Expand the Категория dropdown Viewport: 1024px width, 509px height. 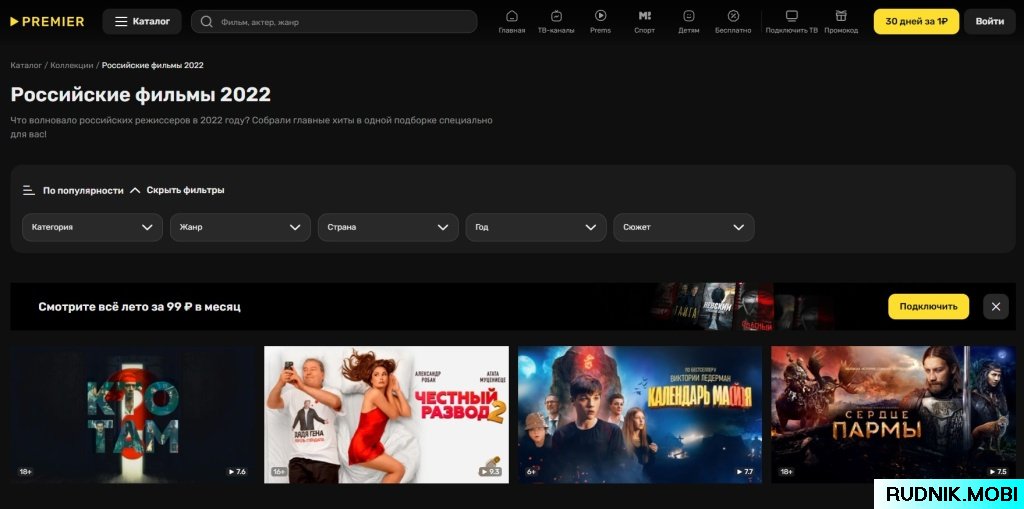(92, 227)
